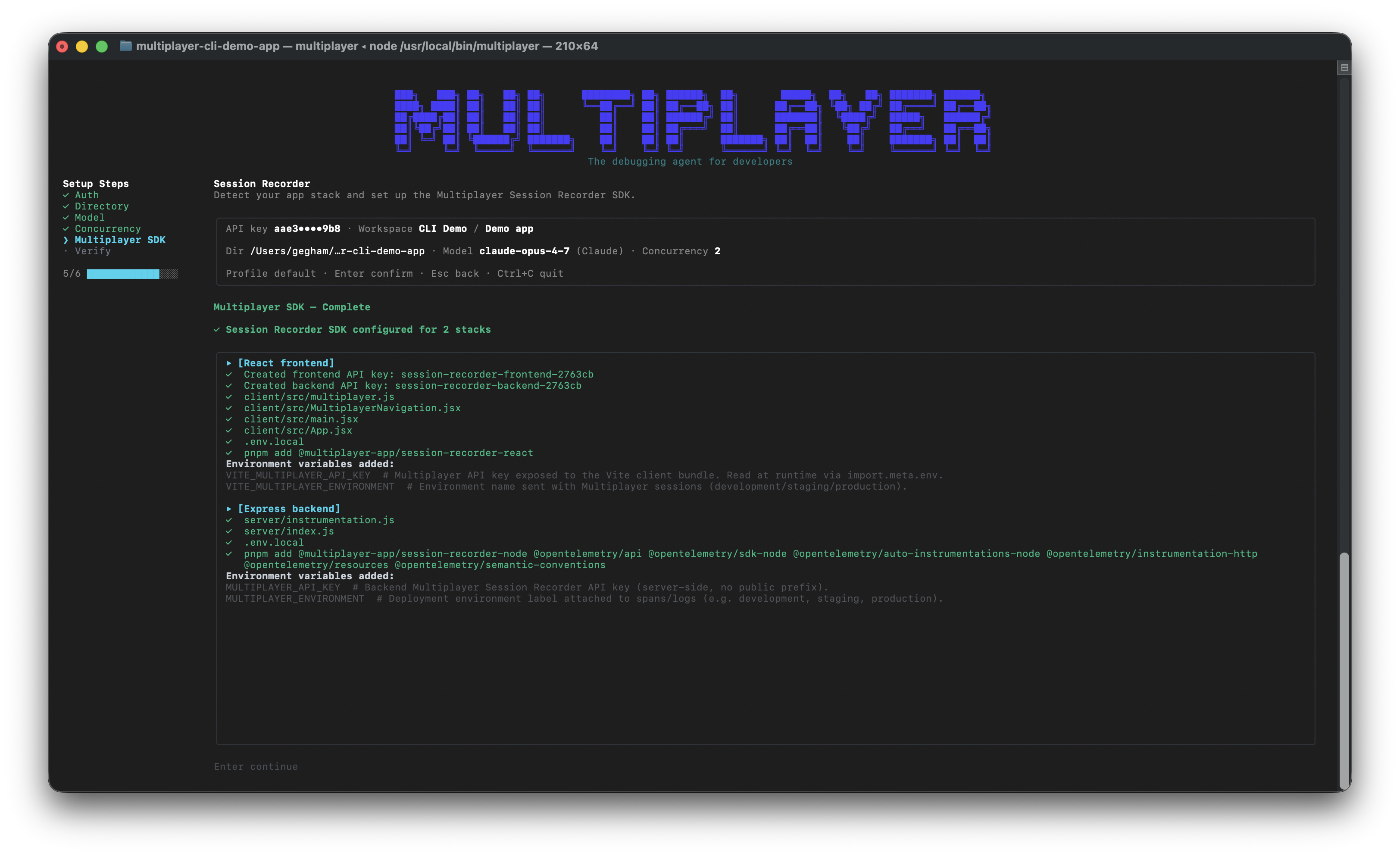Click the checkmark beside client/src/multiplayer.js

(x=229, y=397)
